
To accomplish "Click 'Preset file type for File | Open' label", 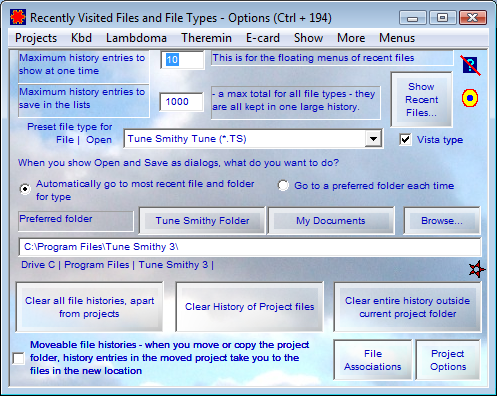I will coord(70,133).
